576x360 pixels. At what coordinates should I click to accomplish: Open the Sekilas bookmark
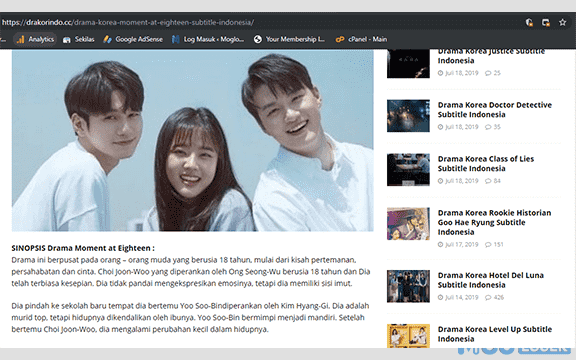(79, 39)
